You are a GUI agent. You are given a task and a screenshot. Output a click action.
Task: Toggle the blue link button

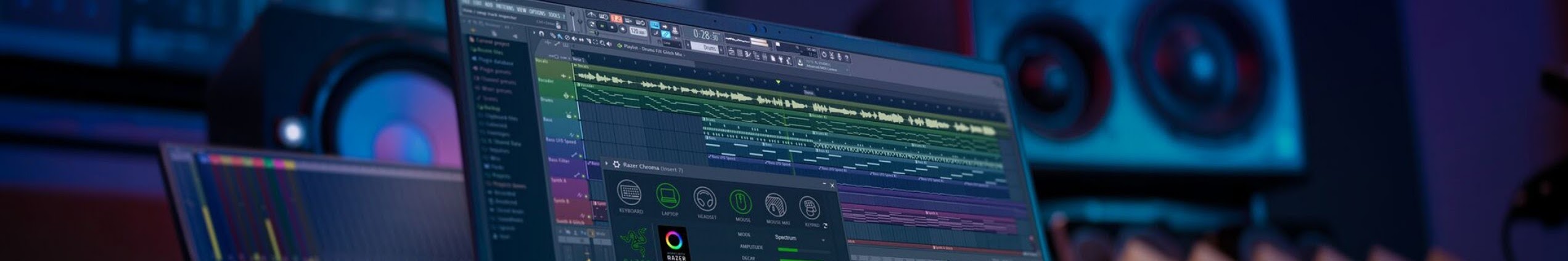pos(666,34)
